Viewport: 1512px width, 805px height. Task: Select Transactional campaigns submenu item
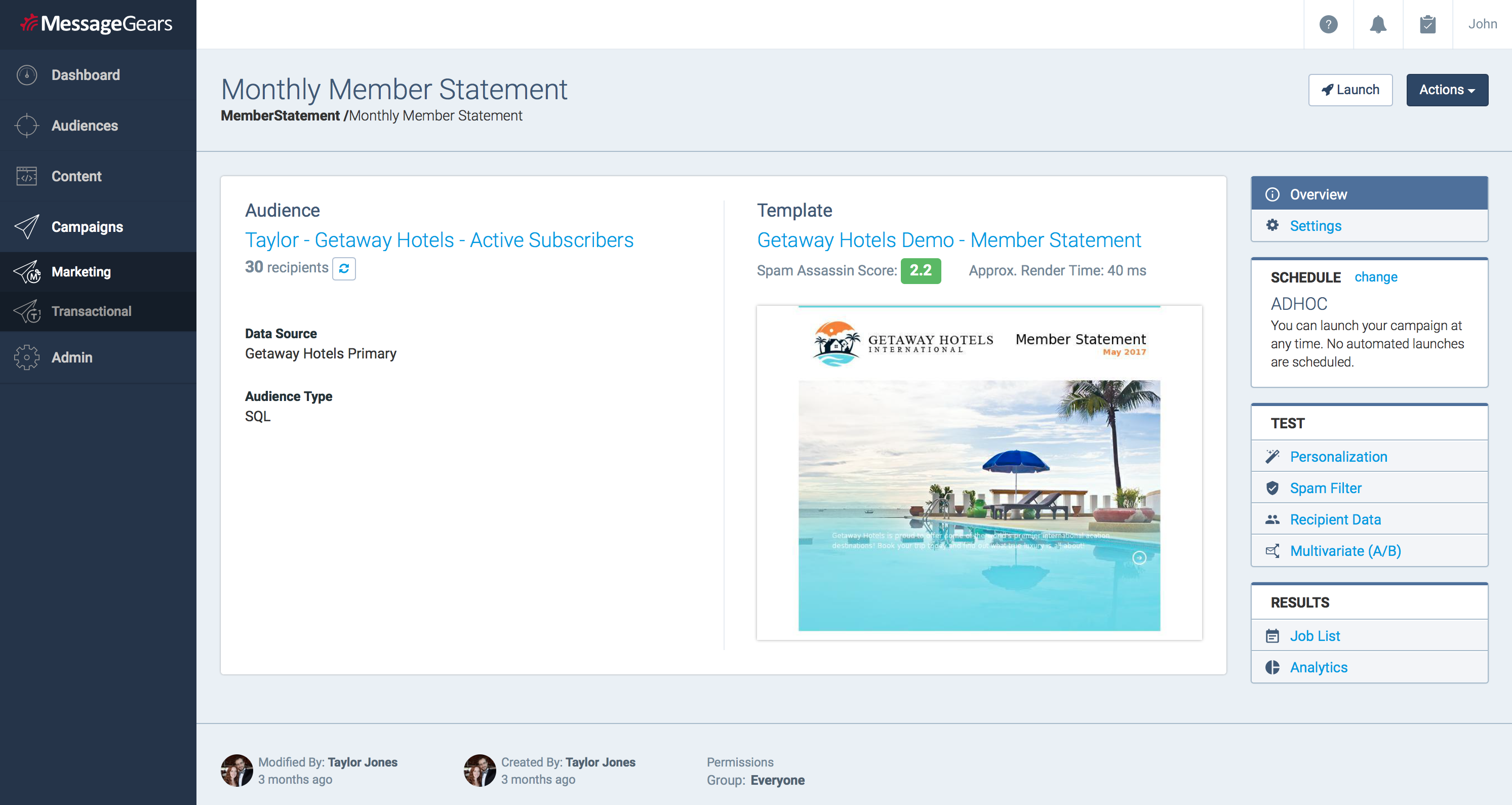pyautogui.click(x=91, y=311)
